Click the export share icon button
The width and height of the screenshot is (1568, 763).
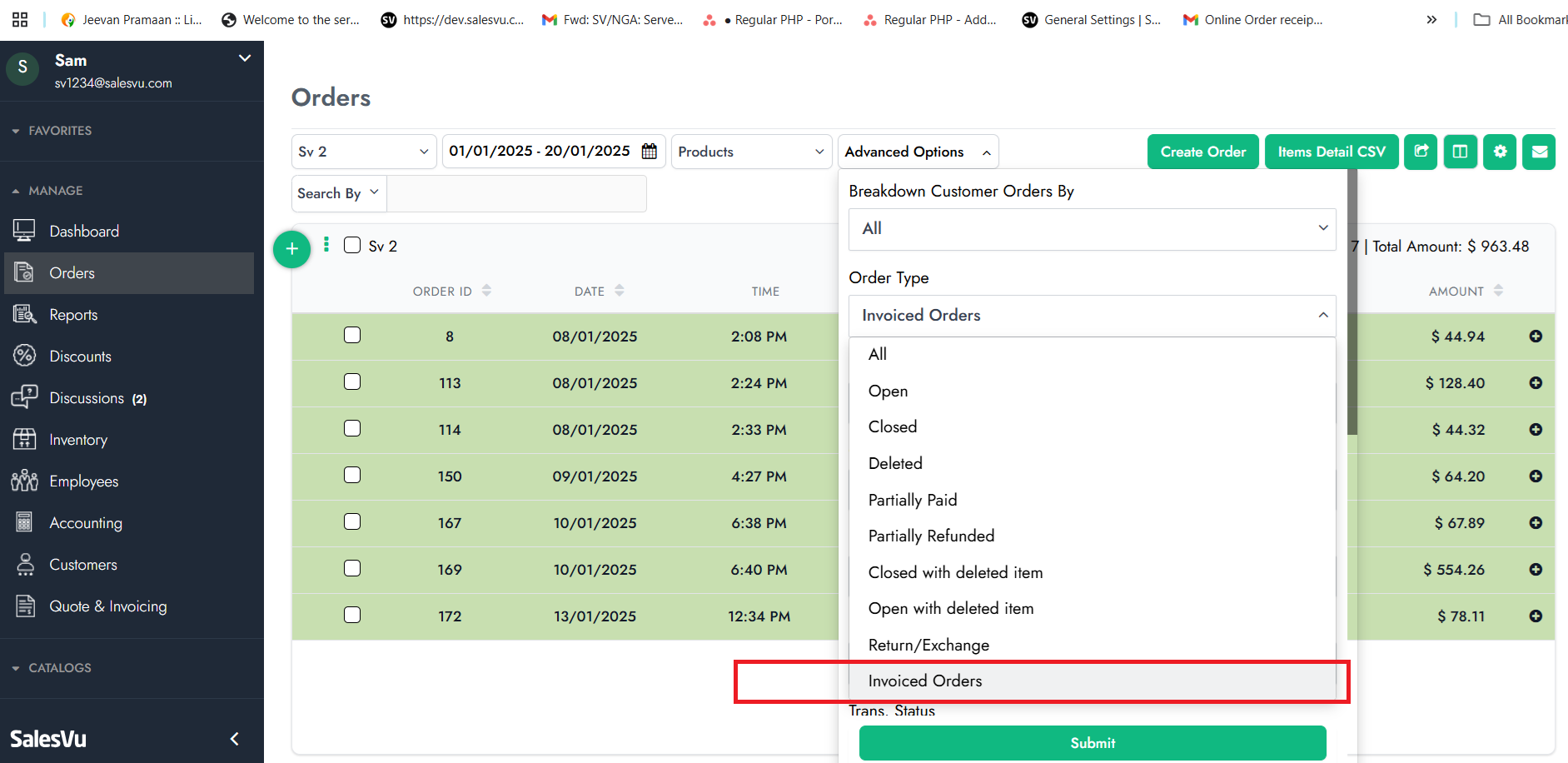[1421, 152]
